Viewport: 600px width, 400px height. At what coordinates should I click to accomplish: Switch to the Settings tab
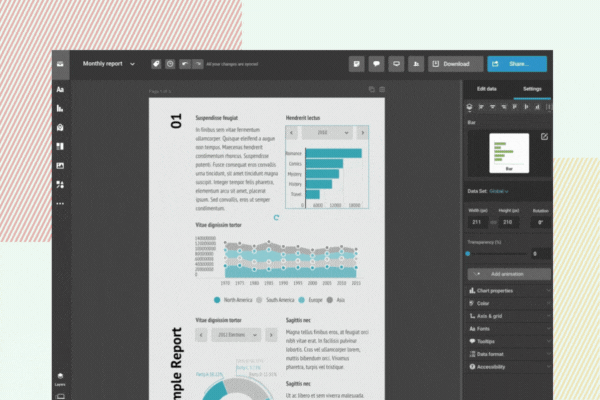click(532, 89)
